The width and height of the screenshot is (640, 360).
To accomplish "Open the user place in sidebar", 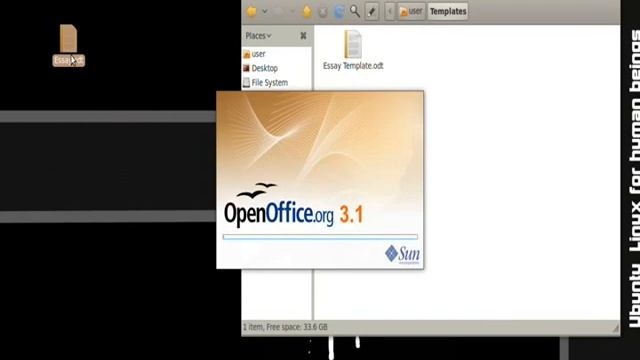I will [254, 54].
